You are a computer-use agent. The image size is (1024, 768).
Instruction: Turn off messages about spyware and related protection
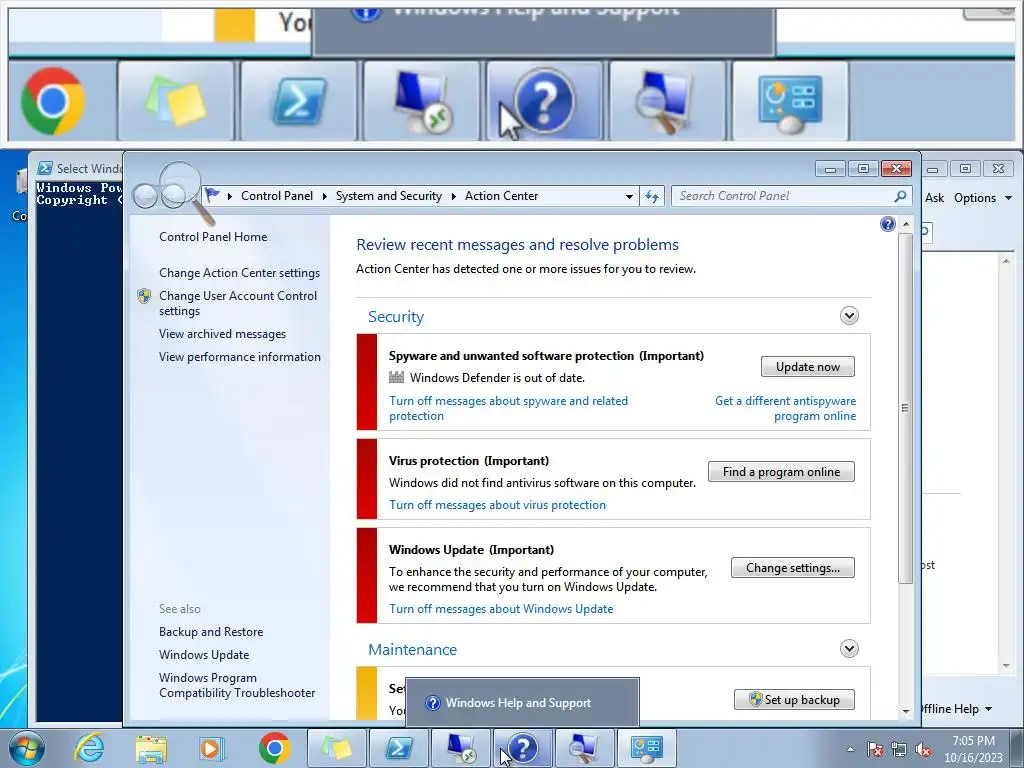tap(508, 408)
